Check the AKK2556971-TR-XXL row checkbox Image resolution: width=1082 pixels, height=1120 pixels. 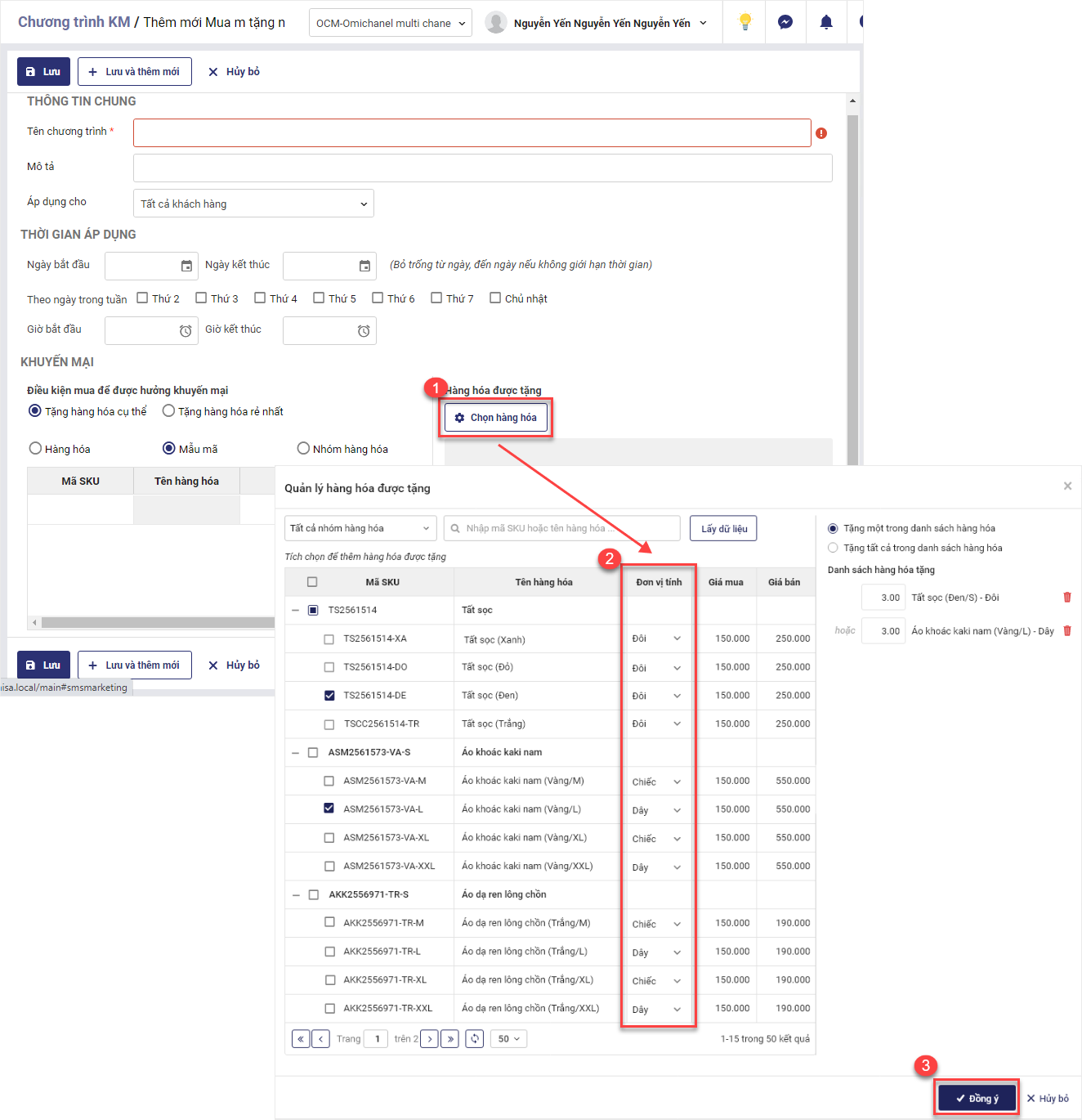(x=330, y=1008)
